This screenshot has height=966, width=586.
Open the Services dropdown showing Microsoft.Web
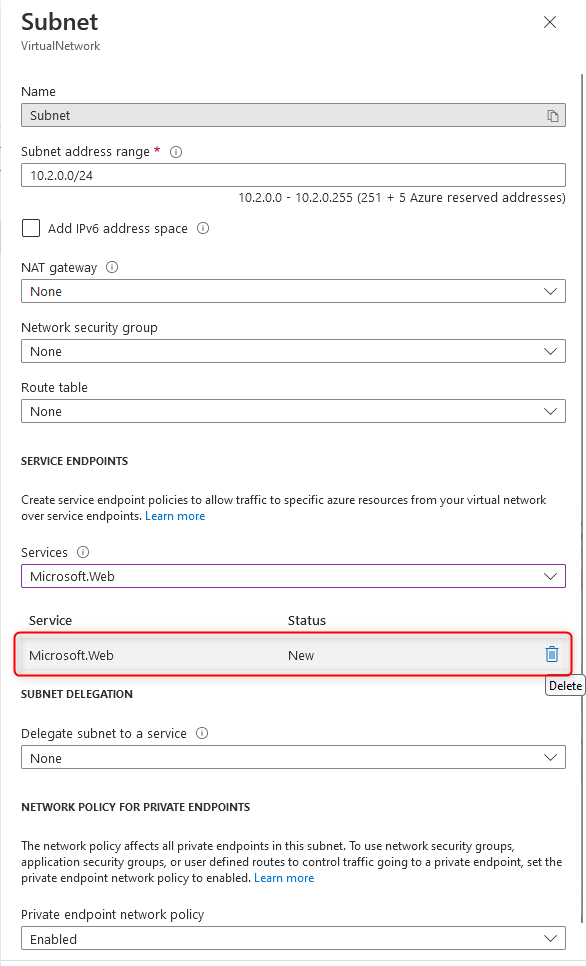293,577
